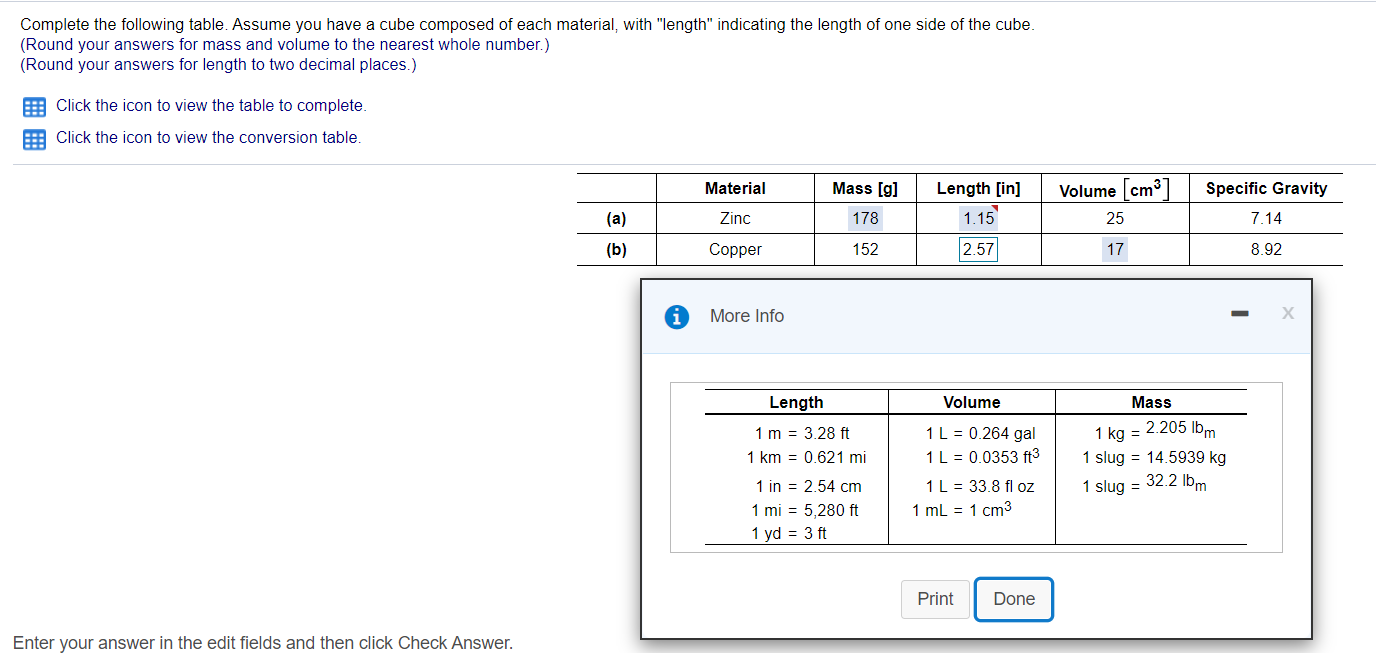The image size is (1376, 653).
Task: Select the Copper volume field showing 17
Action: pyautogui.click(x=1115, y=250)
